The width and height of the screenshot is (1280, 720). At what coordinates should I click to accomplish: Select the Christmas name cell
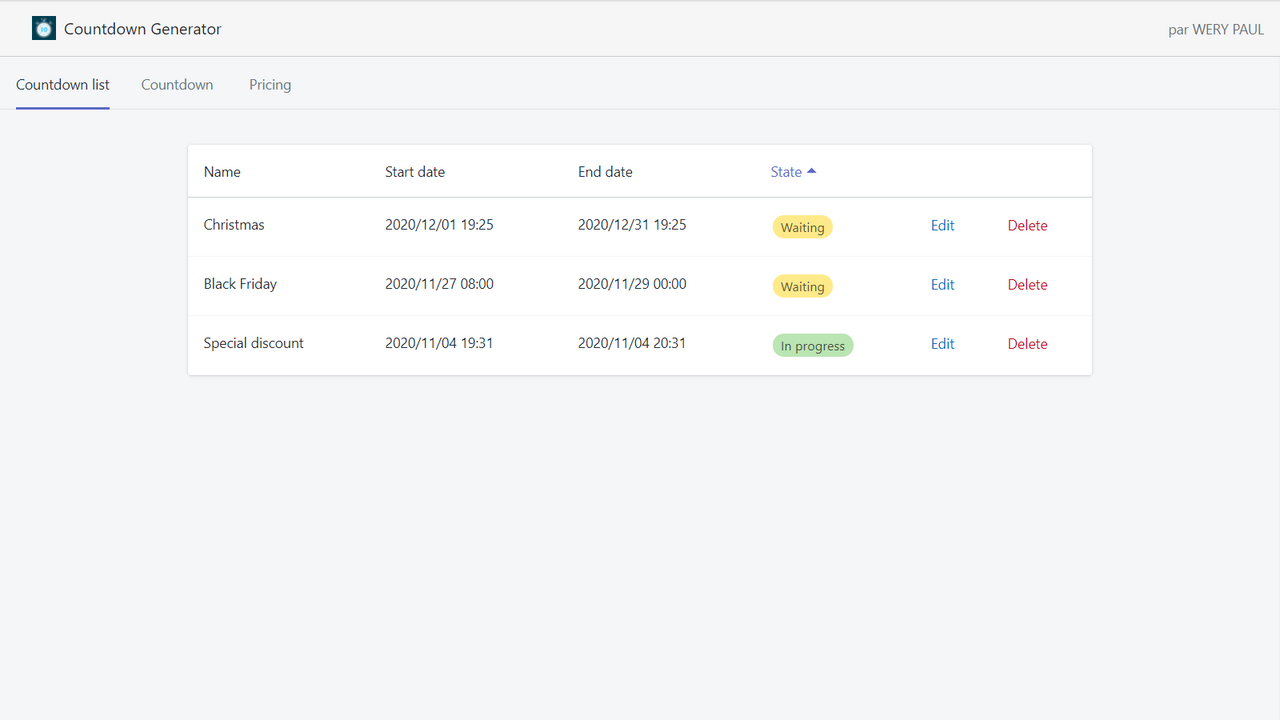(x=234, y=225)
